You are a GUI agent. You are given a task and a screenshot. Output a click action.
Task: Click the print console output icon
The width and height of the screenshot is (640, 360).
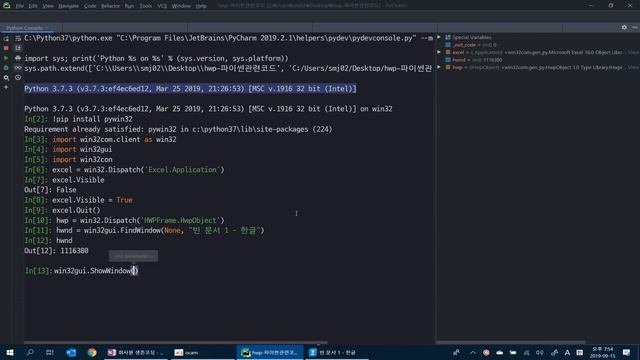[x=18, y=58]
